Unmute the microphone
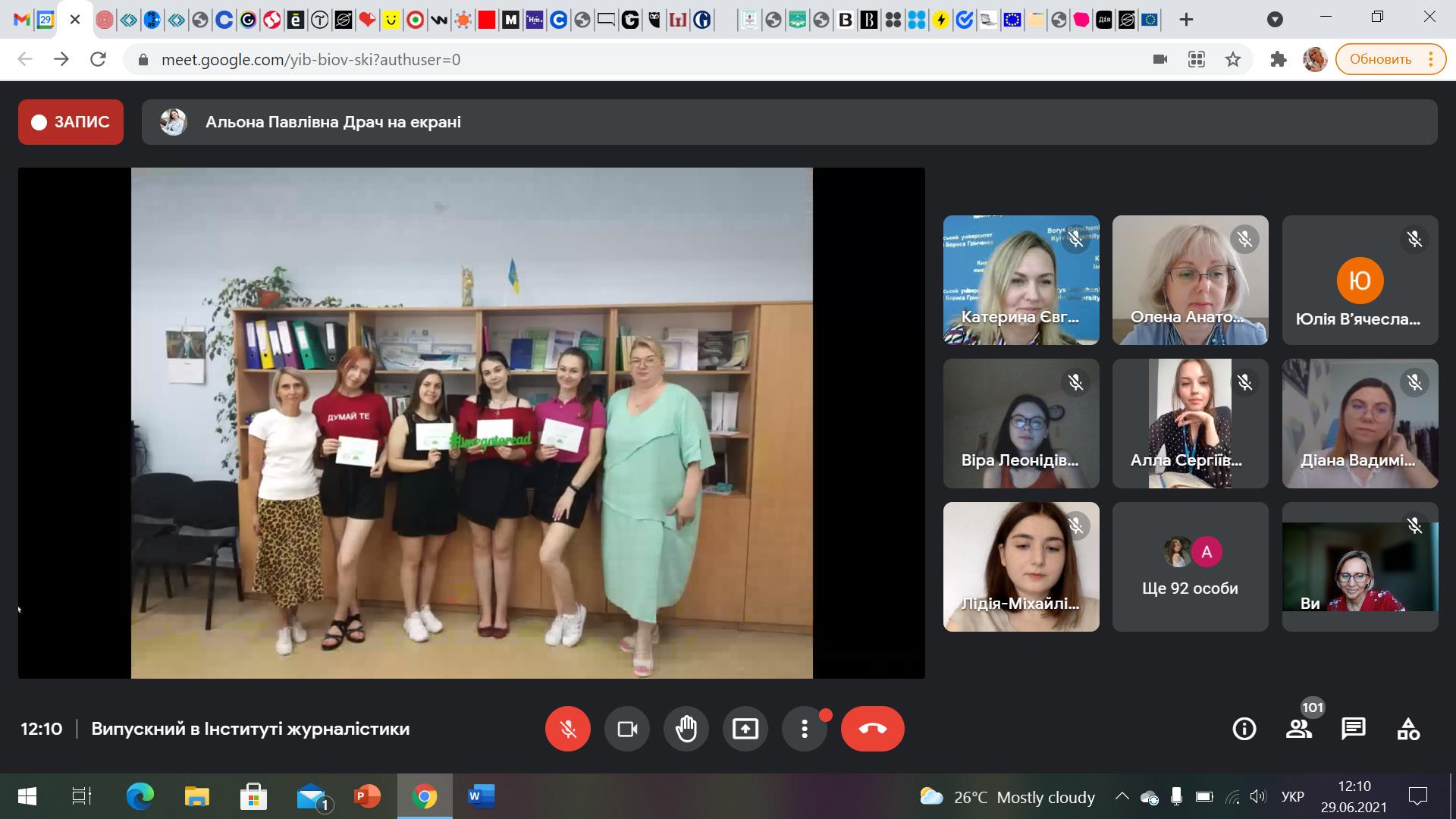The width and height of the screenshot is (1456, 819). [x=568, y=729]
